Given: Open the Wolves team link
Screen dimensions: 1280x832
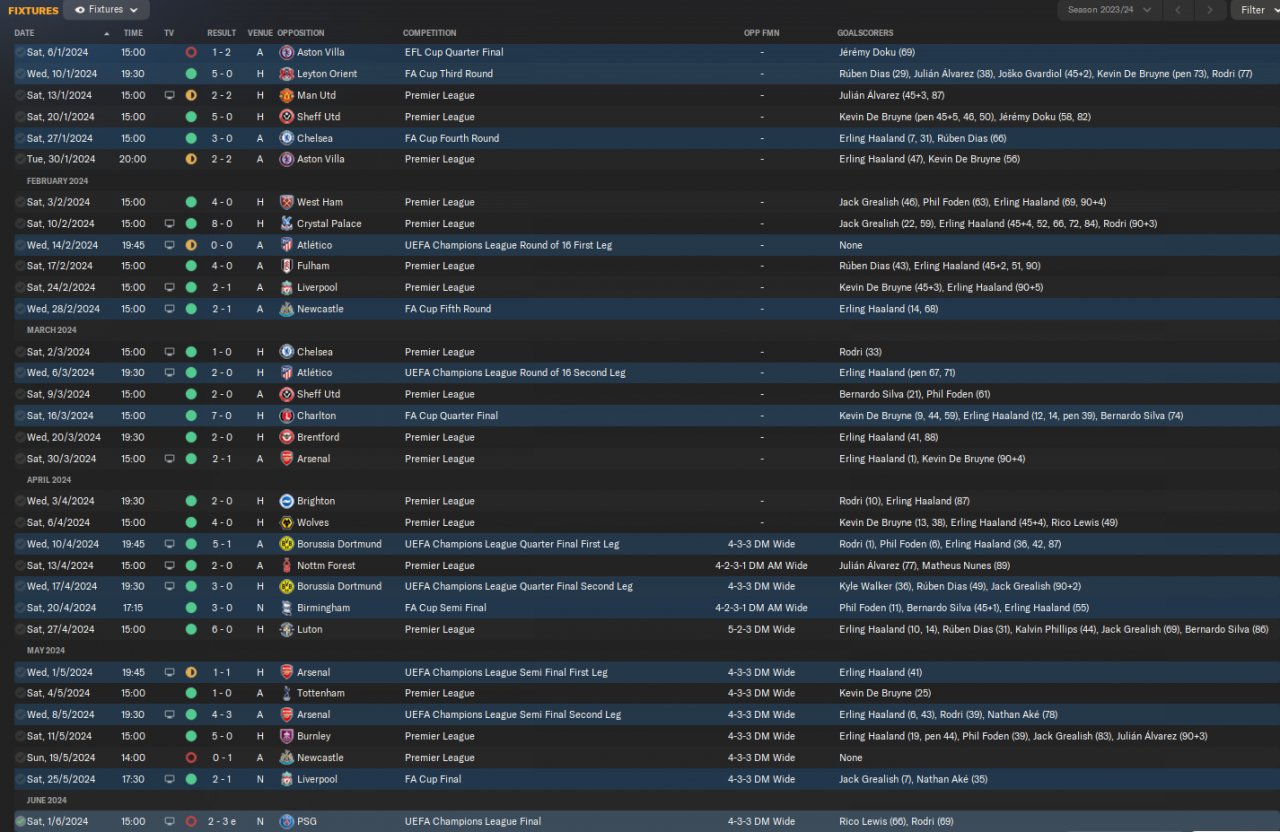Looking at the screenshot, I should point(313,522).
